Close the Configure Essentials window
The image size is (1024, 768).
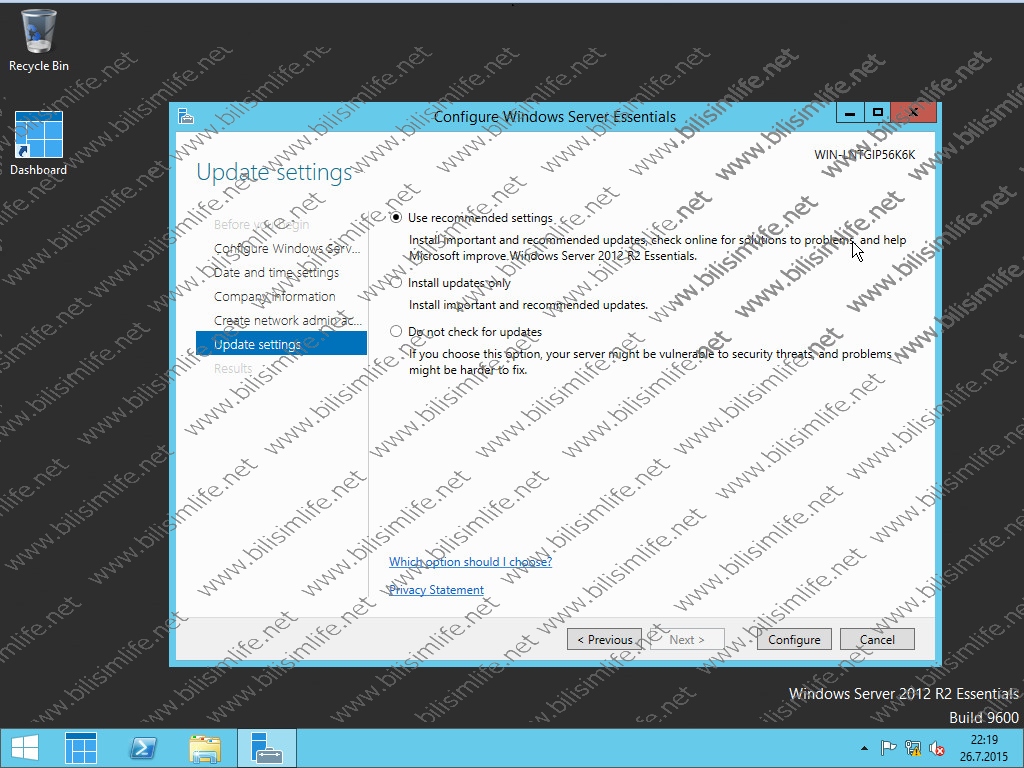tap(914, 113)
